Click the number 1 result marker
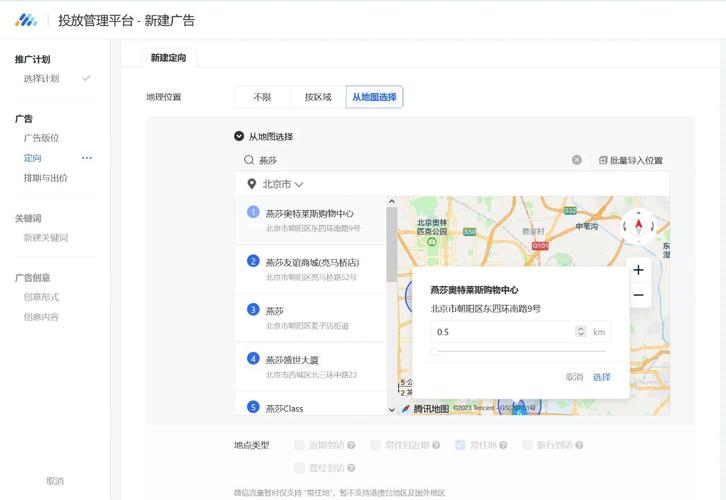Image resolution: width=726 pixels, height=500 pixels. (253, 212)
